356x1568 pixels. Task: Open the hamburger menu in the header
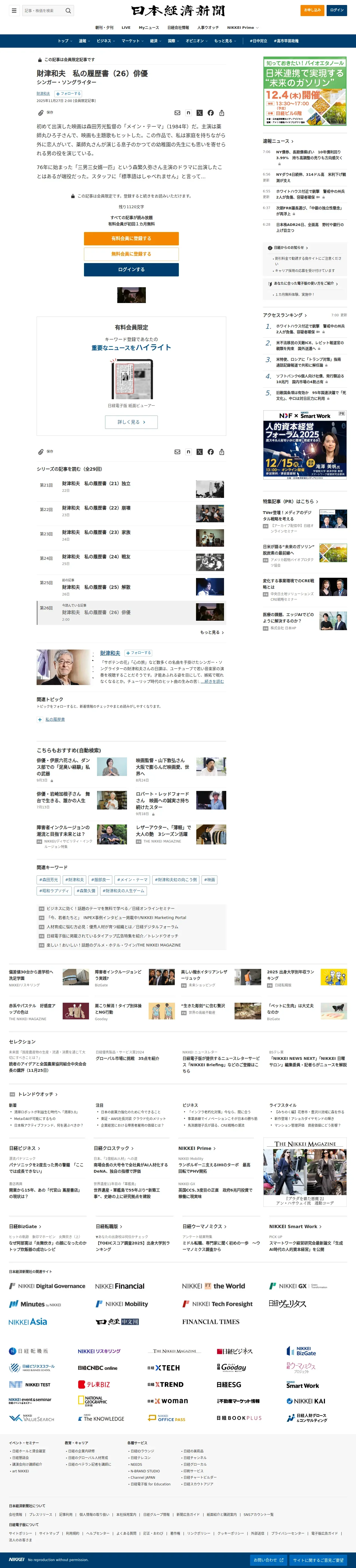pyautogui.click(x=14, y=10)
